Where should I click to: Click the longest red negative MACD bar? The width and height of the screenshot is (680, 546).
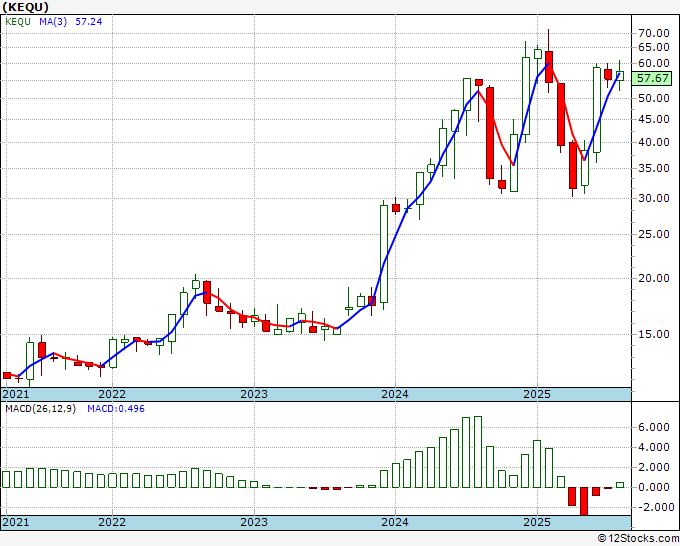(x=584, y=501)
